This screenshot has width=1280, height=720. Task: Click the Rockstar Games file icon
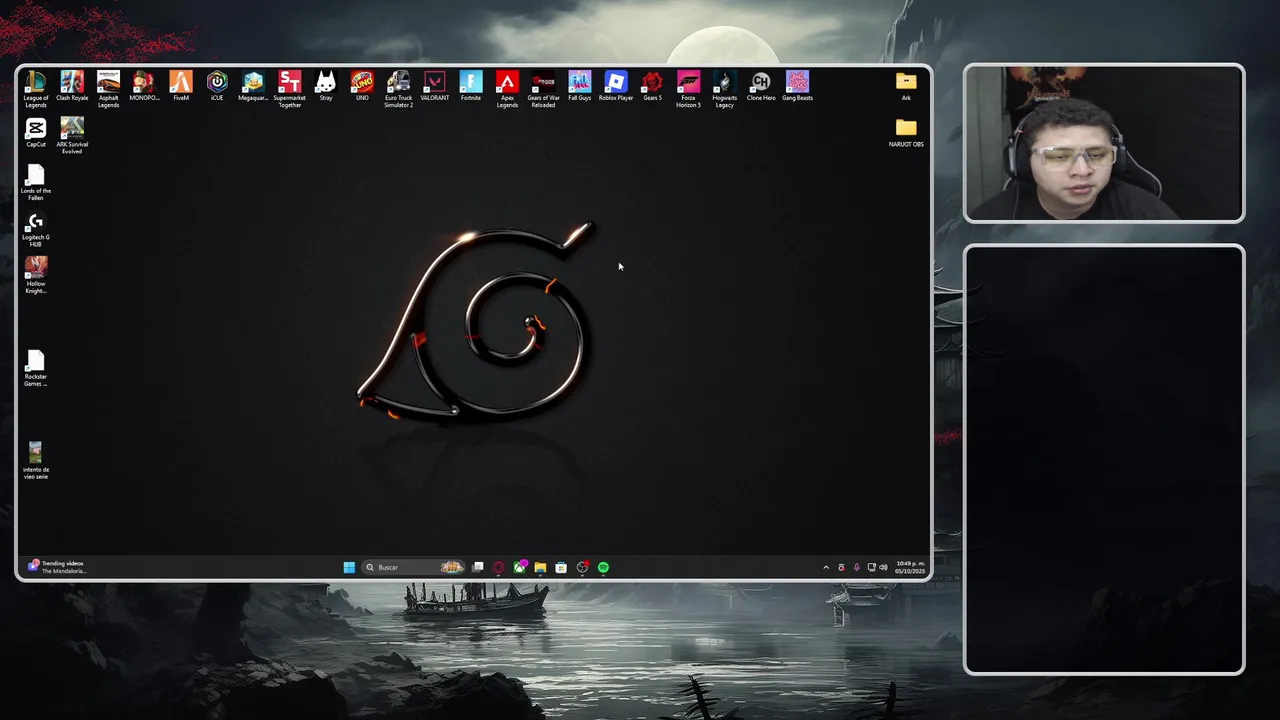coord(36,368)
